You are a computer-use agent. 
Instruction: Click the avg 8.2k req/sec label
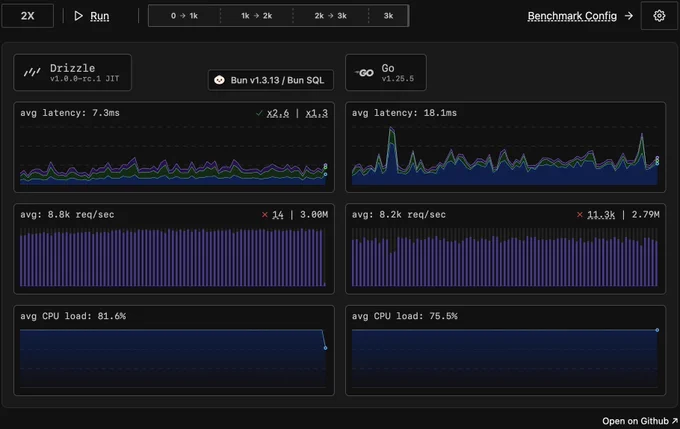coord(399,214)
